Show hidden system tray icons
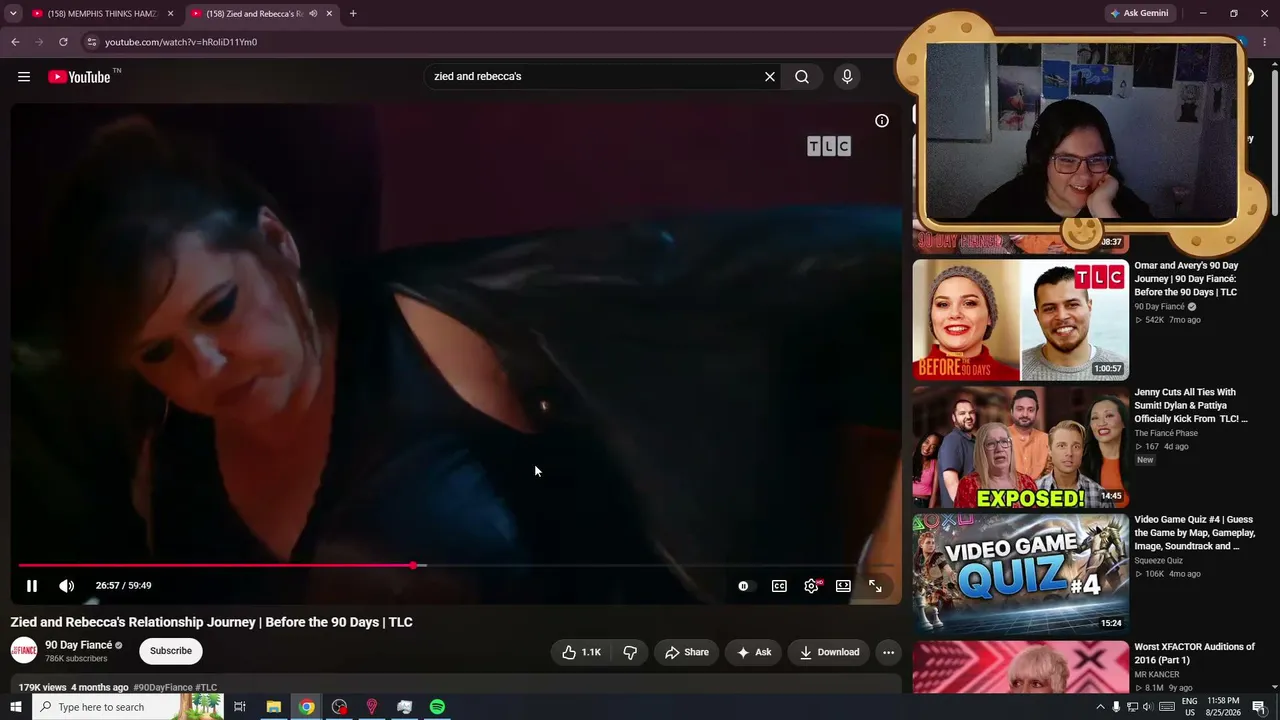The height and width of the screenshot is (720, 1280). coord(1100,707)
